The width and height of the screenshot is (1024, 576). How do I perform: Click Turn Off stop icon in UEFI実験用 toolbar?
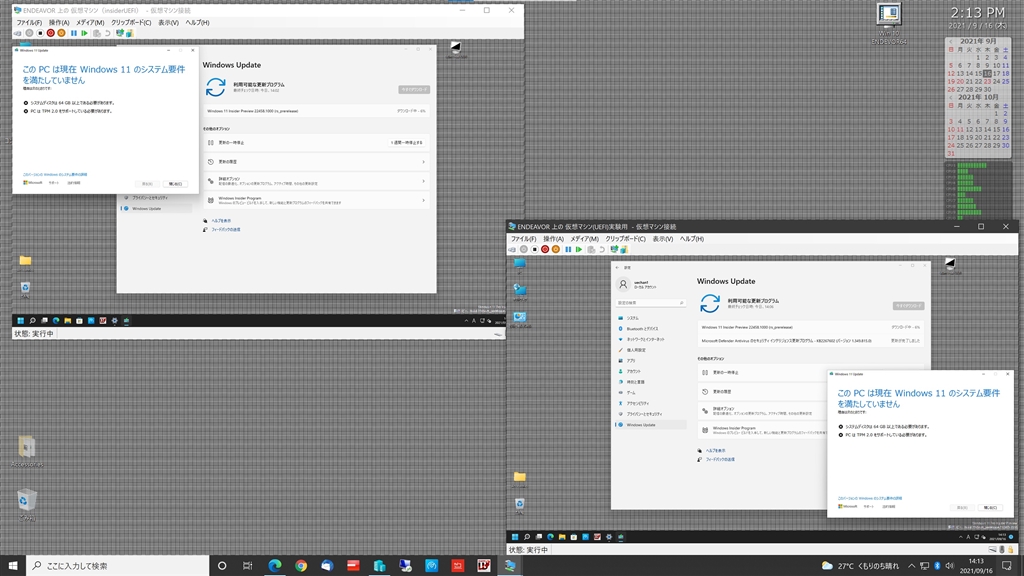534,249
